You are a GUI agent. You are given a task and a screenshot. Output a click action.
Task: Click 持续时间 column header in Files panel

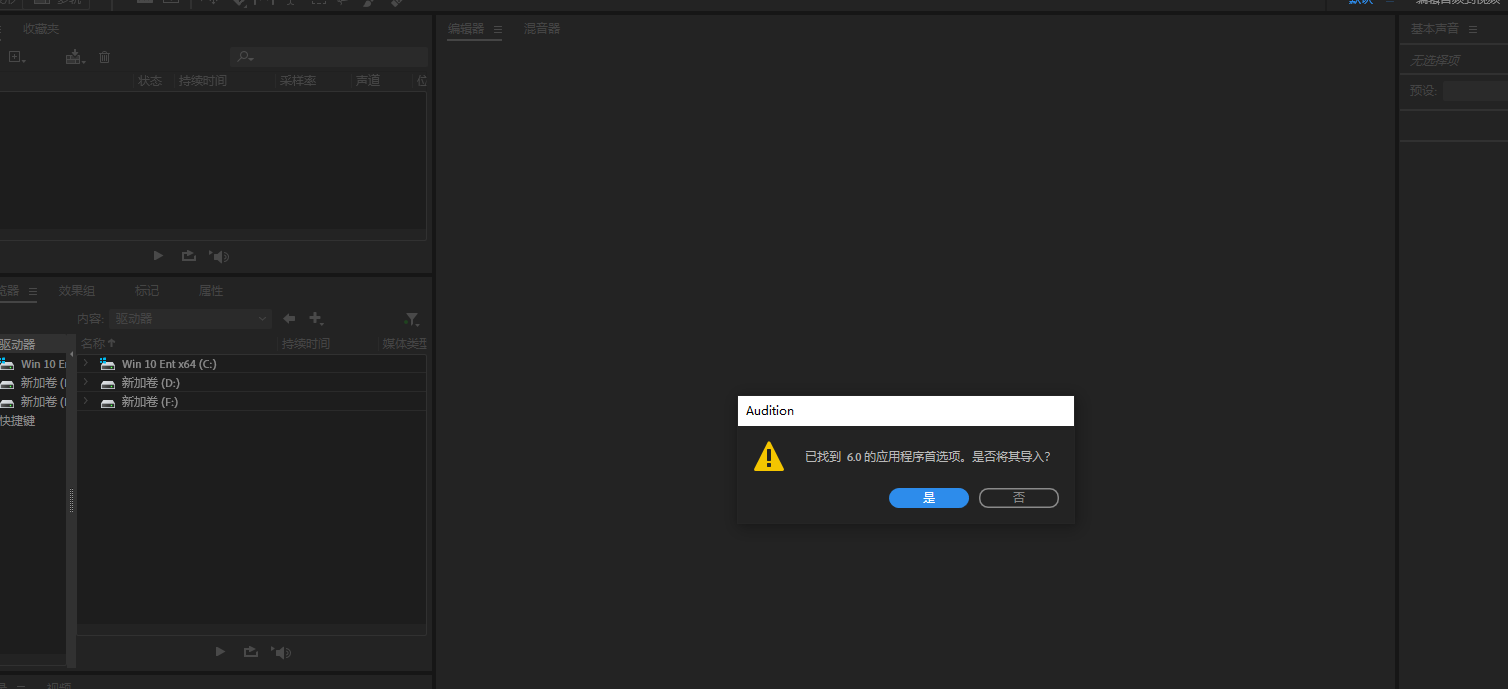pos(203,81)
